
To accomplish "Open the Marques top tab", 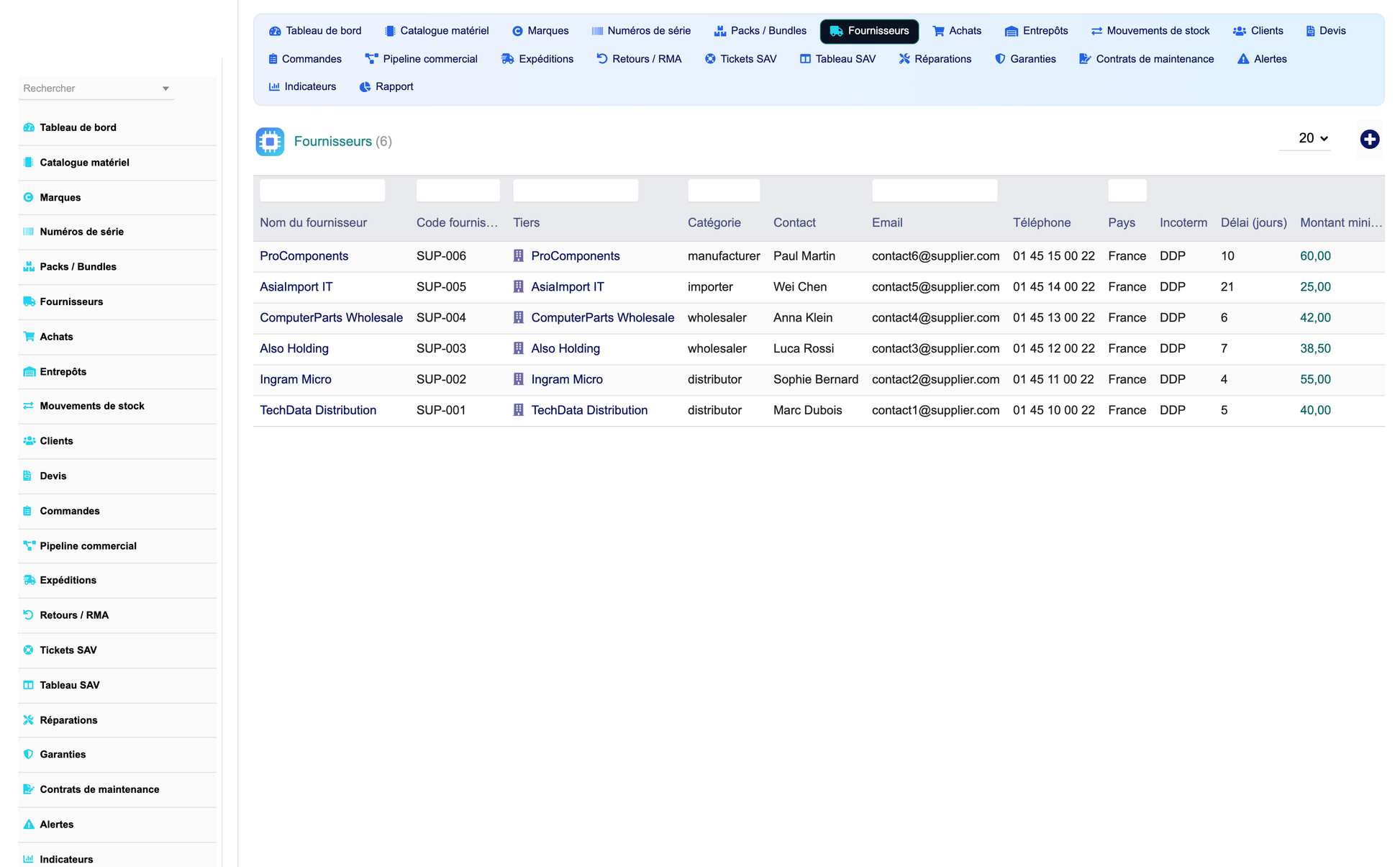I will [540, 31].
